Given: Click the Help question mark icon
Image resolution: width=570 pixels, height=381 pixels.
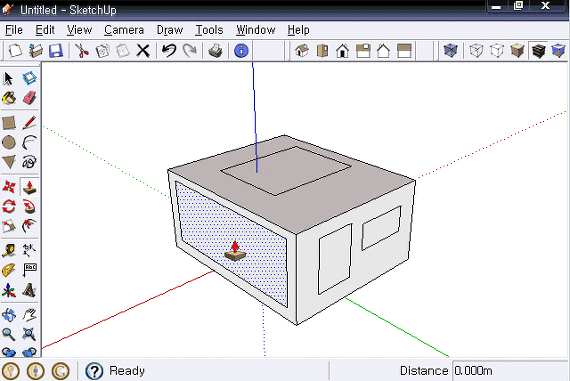Looking at the screenshot, I should tap(94, 371).
